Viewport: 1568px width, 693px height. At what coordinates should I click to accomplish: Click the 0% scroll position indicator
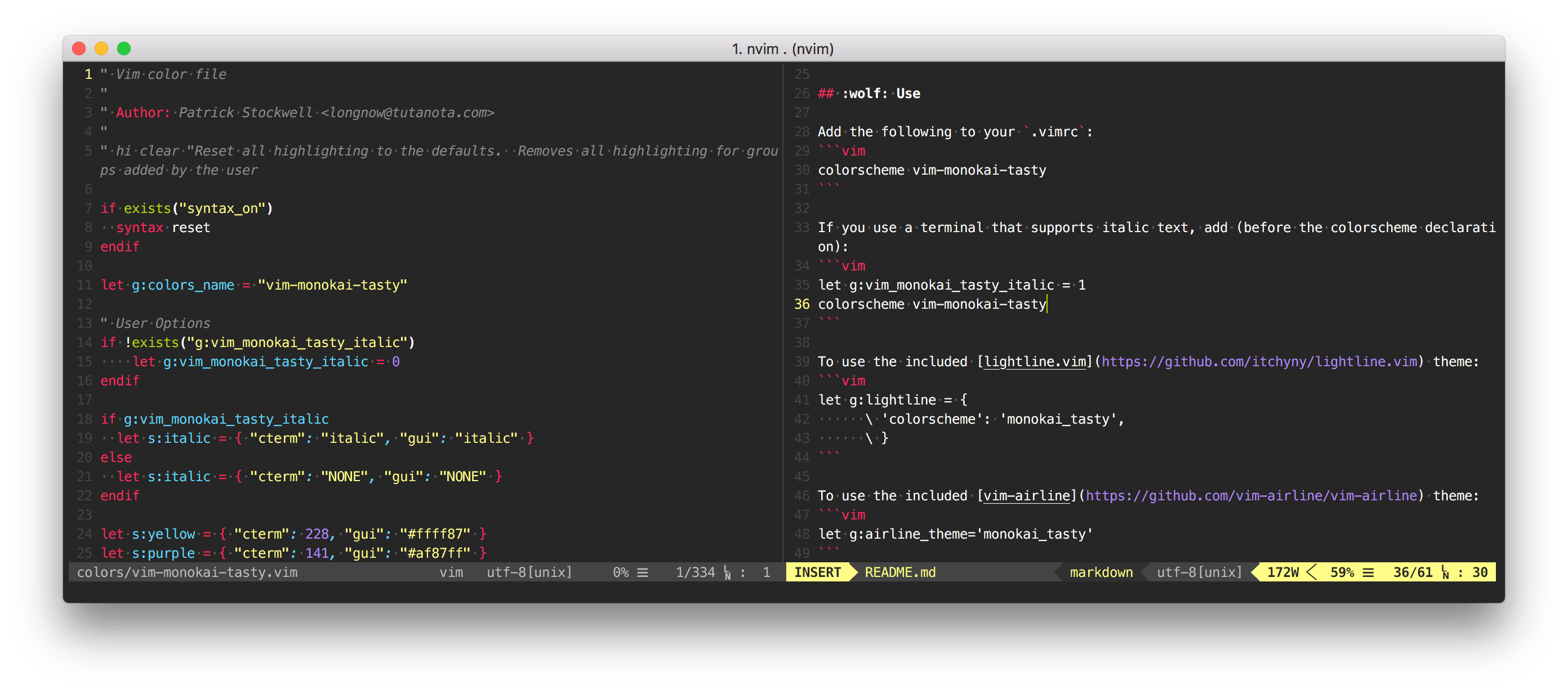click(621, 572)
